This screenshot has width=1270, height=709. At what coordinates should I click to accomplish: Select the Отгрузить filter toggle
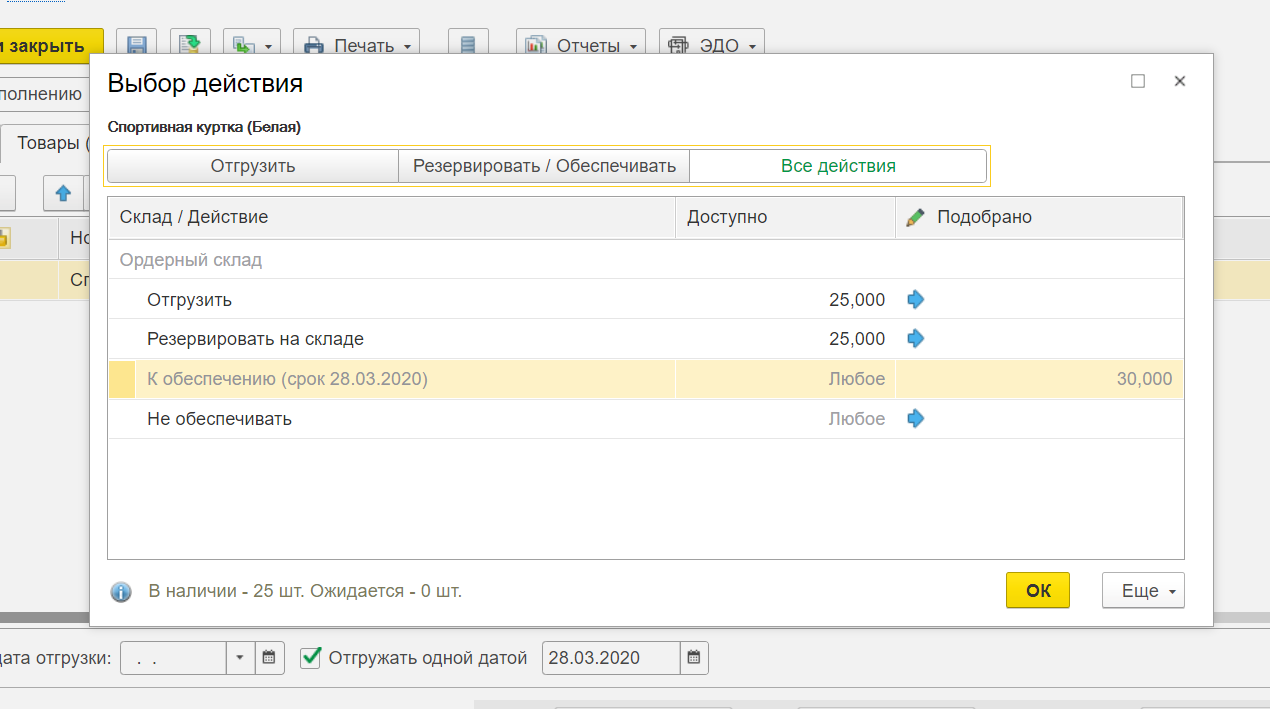253,166
